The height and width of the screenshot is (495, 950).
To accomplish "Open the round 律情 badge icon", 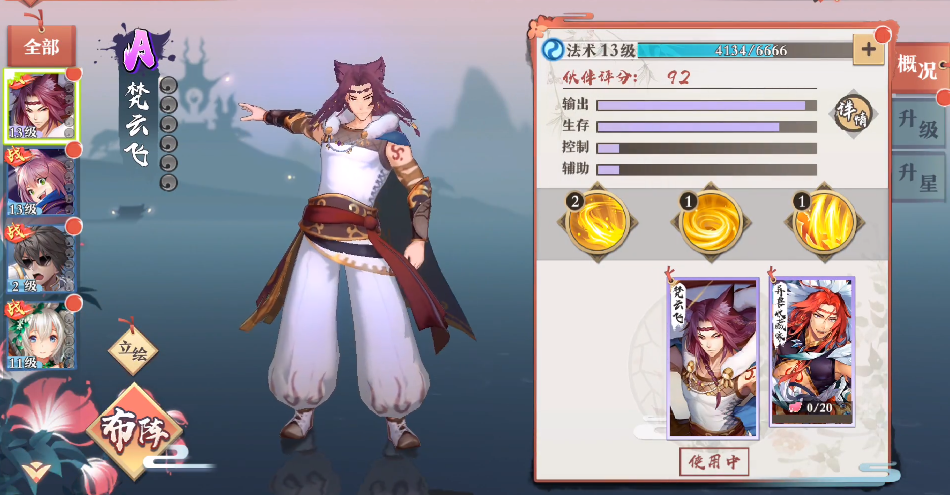I will (852, 113).
